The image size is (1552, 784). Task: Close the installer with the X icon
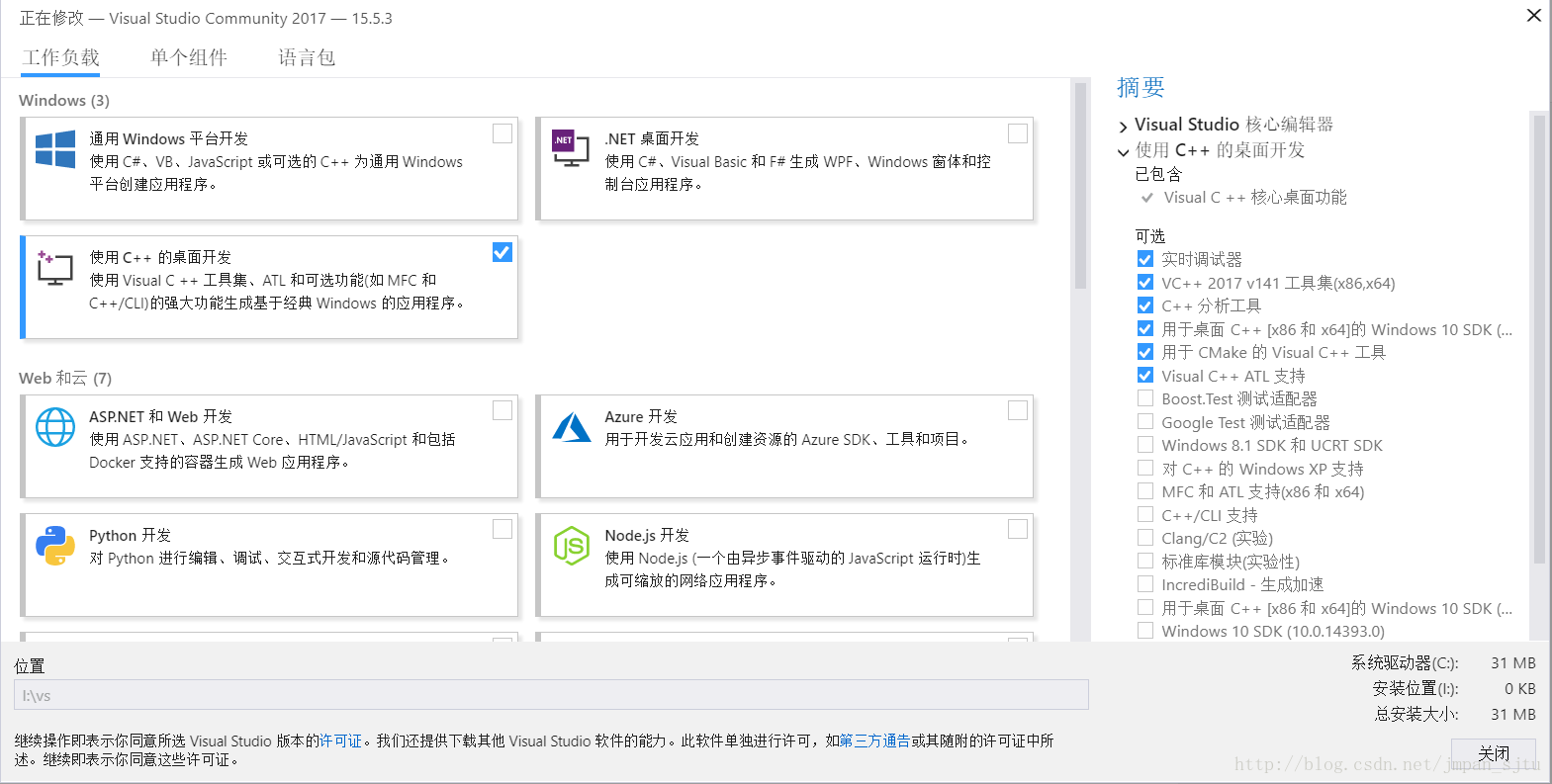coord(1534,15)
